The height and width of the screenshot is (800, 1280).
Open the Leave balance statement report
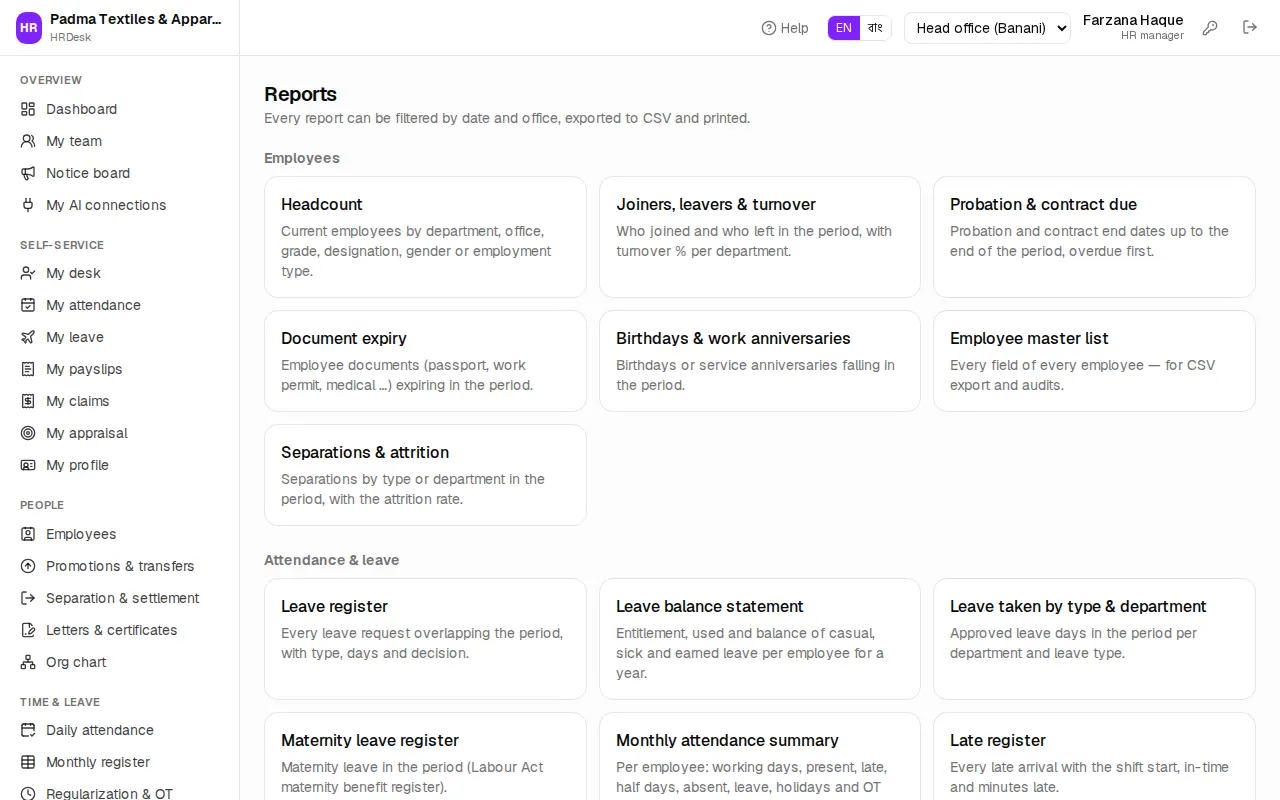point(760,639)
